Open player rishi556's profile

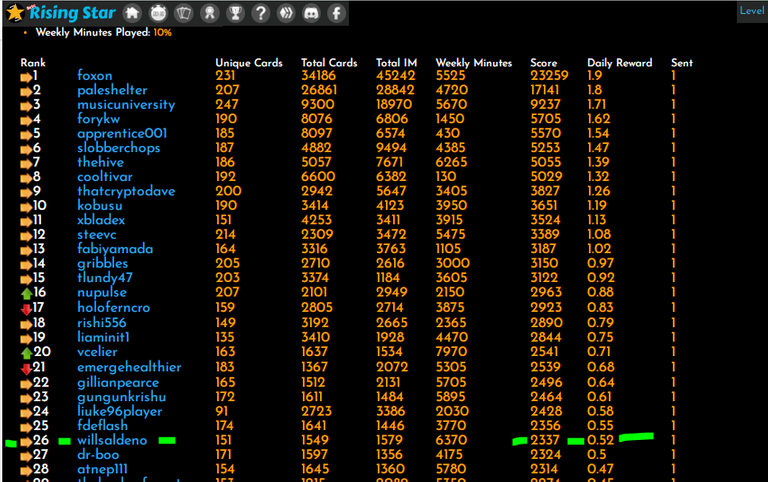click(101, 323)
